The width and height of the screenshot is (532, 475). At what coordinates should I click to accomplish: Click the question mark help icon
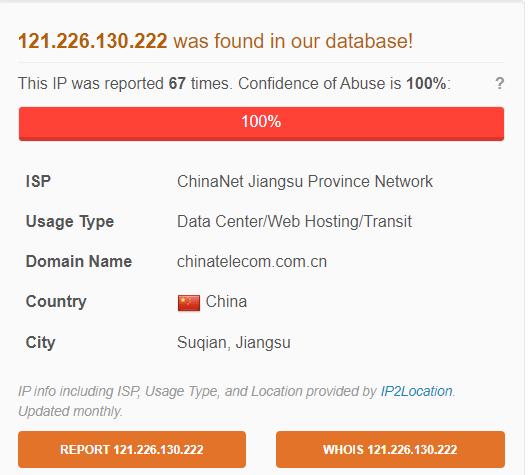(x=499, y=83)
